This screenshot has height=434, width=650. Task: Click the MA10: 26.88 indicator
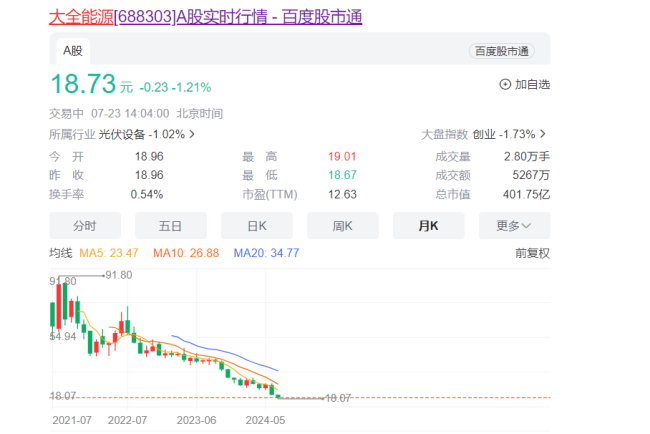coord(186,253)
